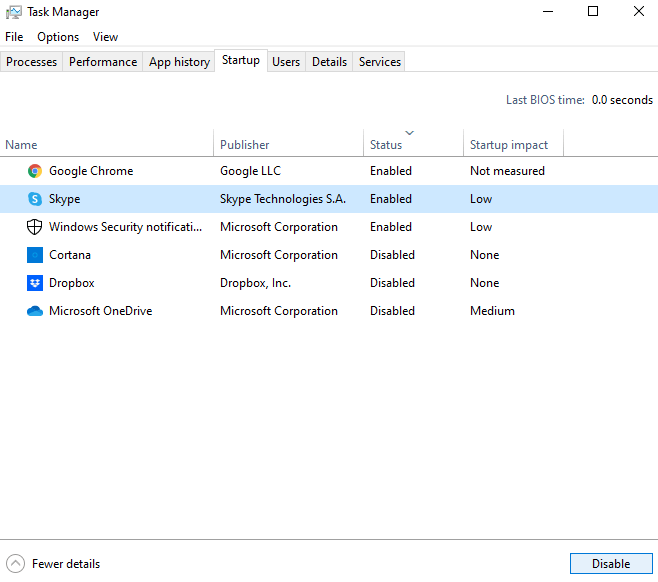Image resolution: width=658 pixels, height=582 pixels.
Task: Click Microsoft Corporation in the Windows Security row
Action: (279, 227)
